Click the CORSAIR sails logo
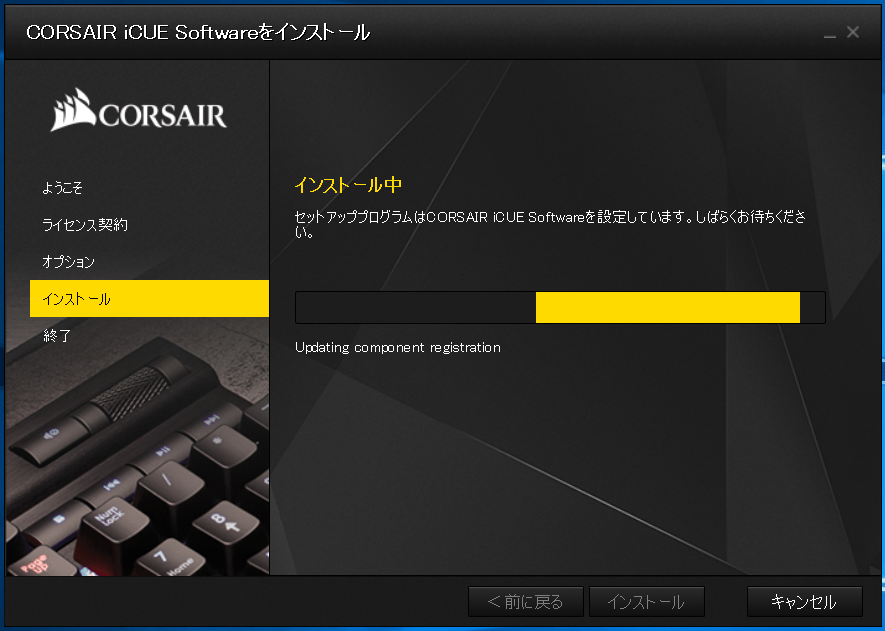This screenshot has height=631, width=885. click(x=138, y=110)
